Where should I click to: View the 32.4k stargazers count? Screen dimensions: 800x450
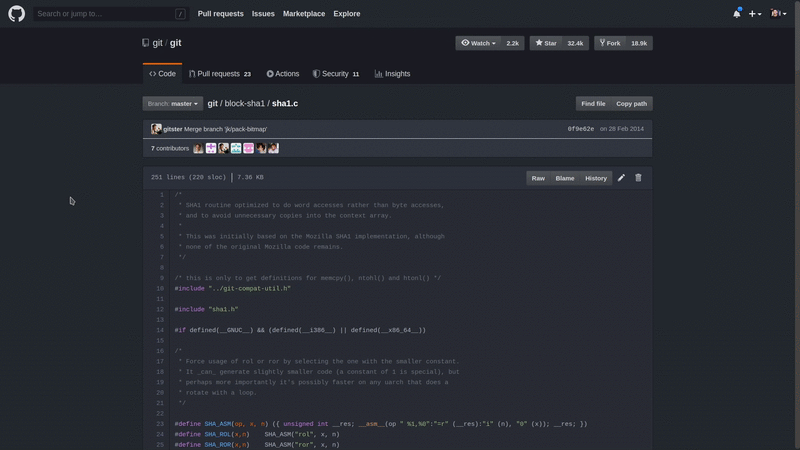click(x=575, y=43)
